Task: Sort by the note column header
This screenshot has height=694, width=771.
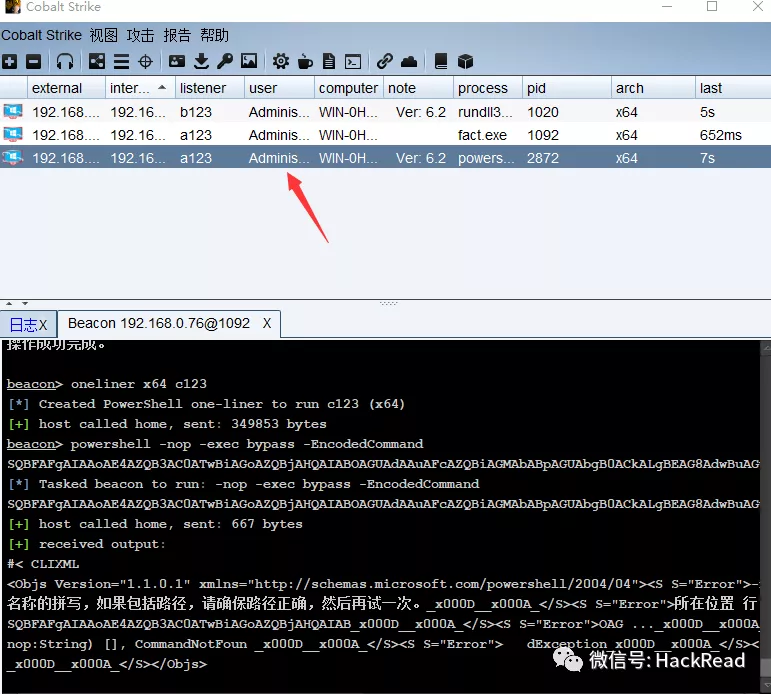Action: (x=418, y=88)
